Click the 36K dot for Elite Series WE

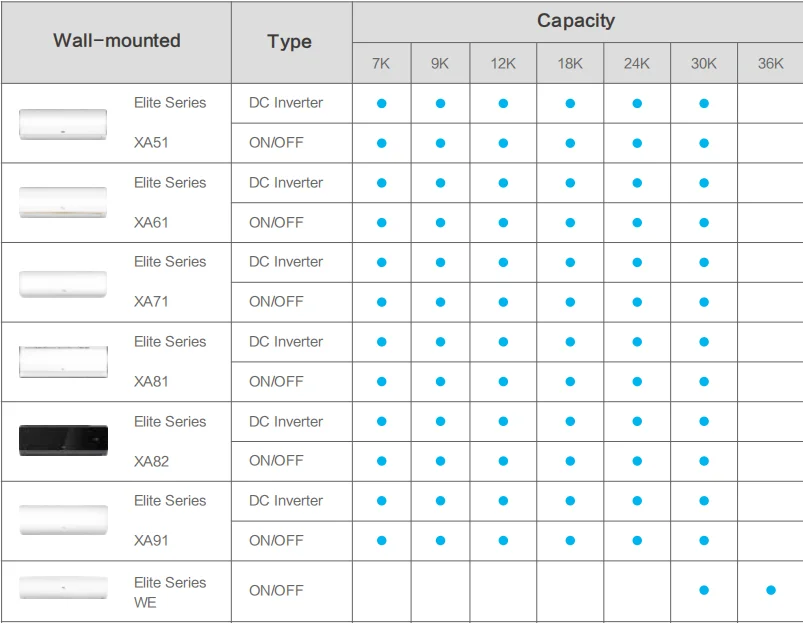tap(771, 590)
